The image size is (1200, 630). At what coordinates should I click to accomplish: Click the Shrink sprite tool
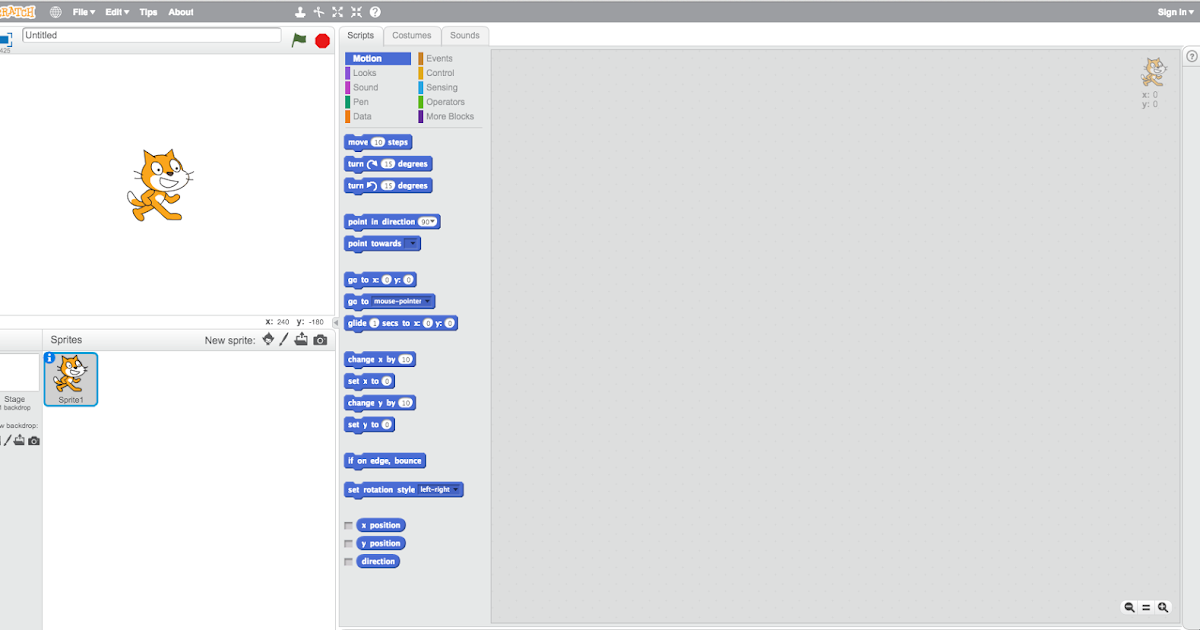coord(356,11)
